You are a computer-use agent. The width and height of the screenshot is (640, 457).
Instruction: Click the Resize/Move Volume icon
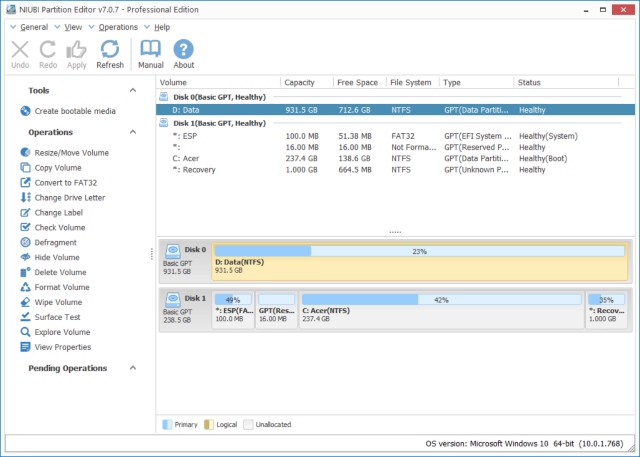[25, 153]
